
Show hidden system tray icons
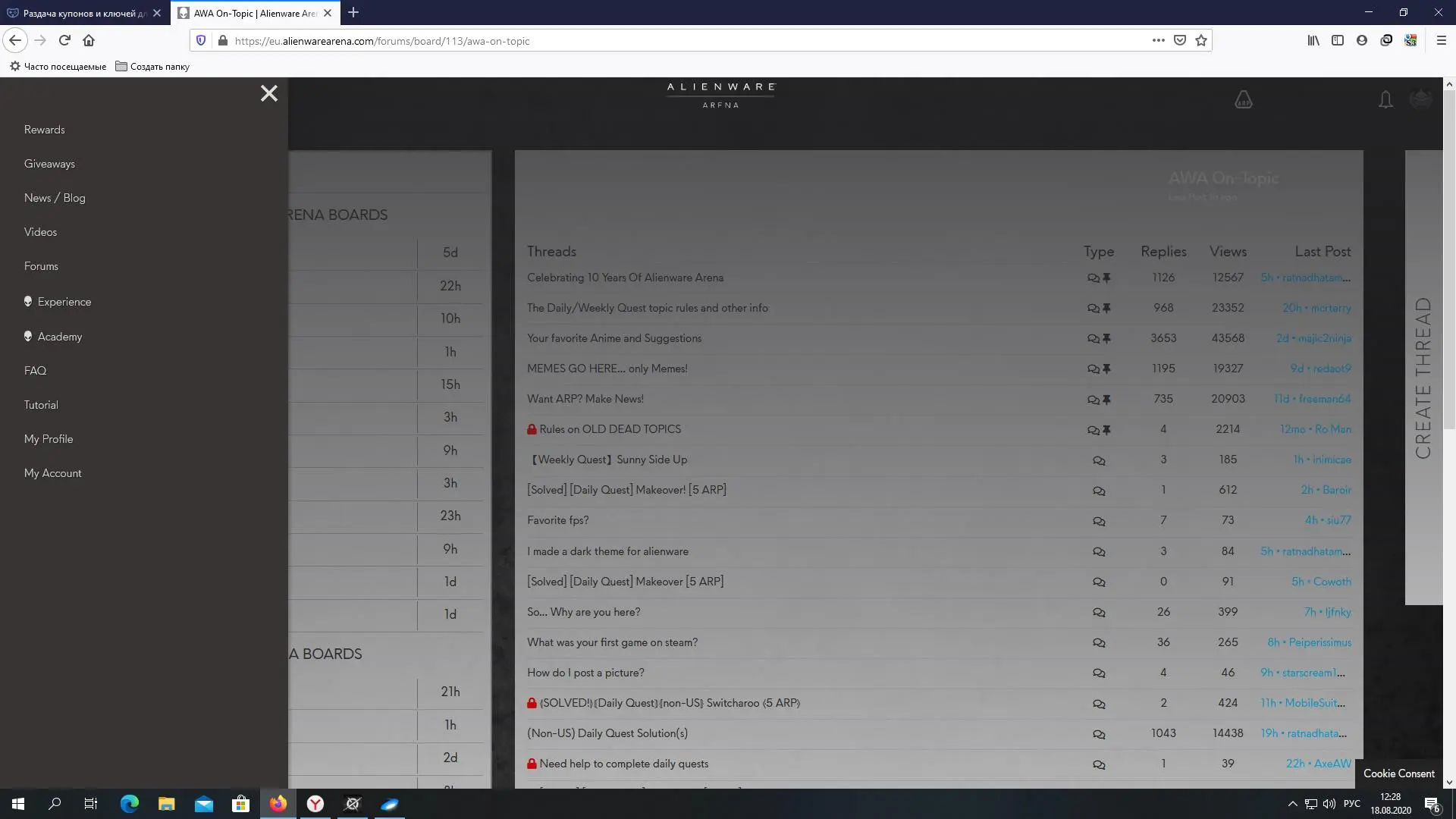point(1292,804)
